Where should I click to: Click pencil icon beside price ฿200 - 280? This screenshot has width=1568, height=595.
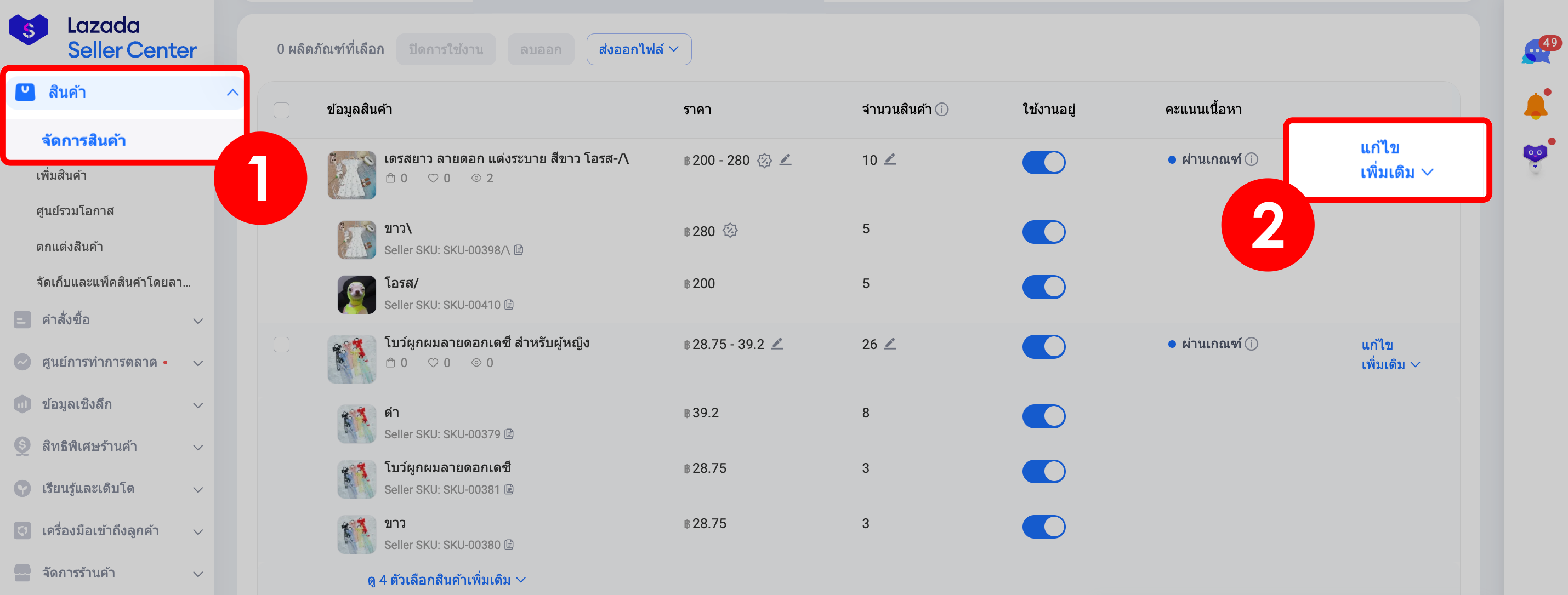point(785,159)
